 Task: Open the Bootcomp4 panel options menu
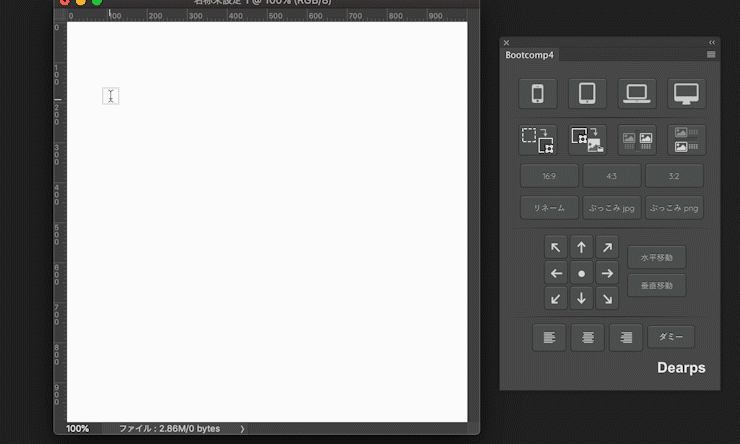(x=711, y=55)
